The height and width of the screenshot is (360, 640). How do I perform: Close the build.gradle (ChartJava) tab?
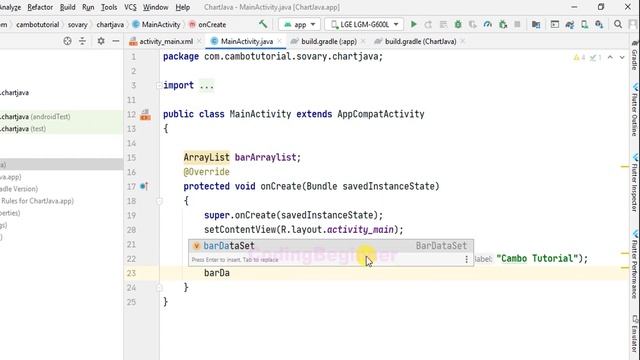point(462,41)
